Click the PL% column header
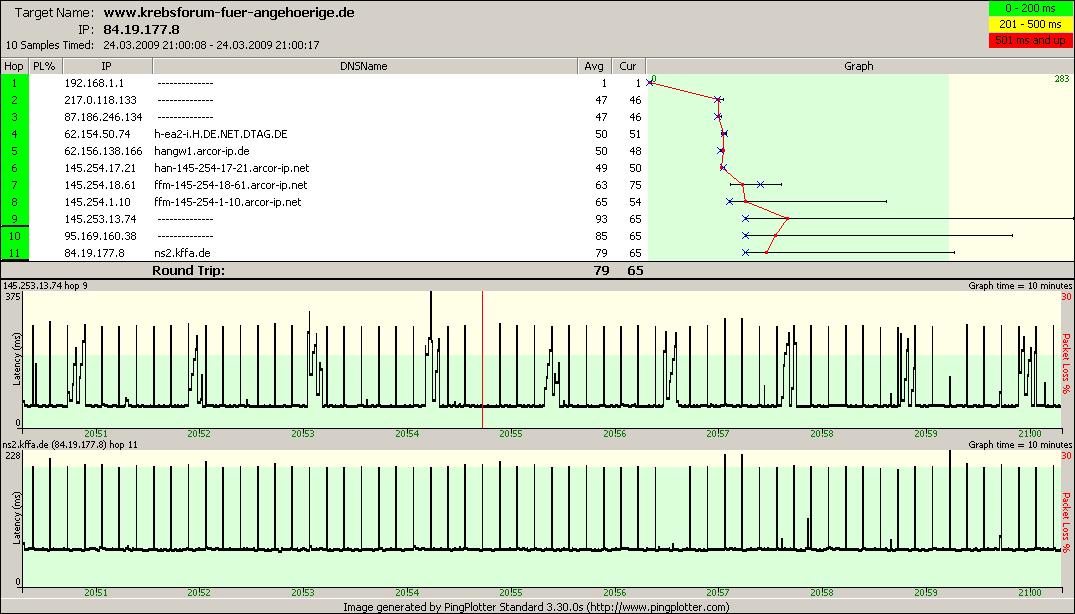 click(43, 66)
